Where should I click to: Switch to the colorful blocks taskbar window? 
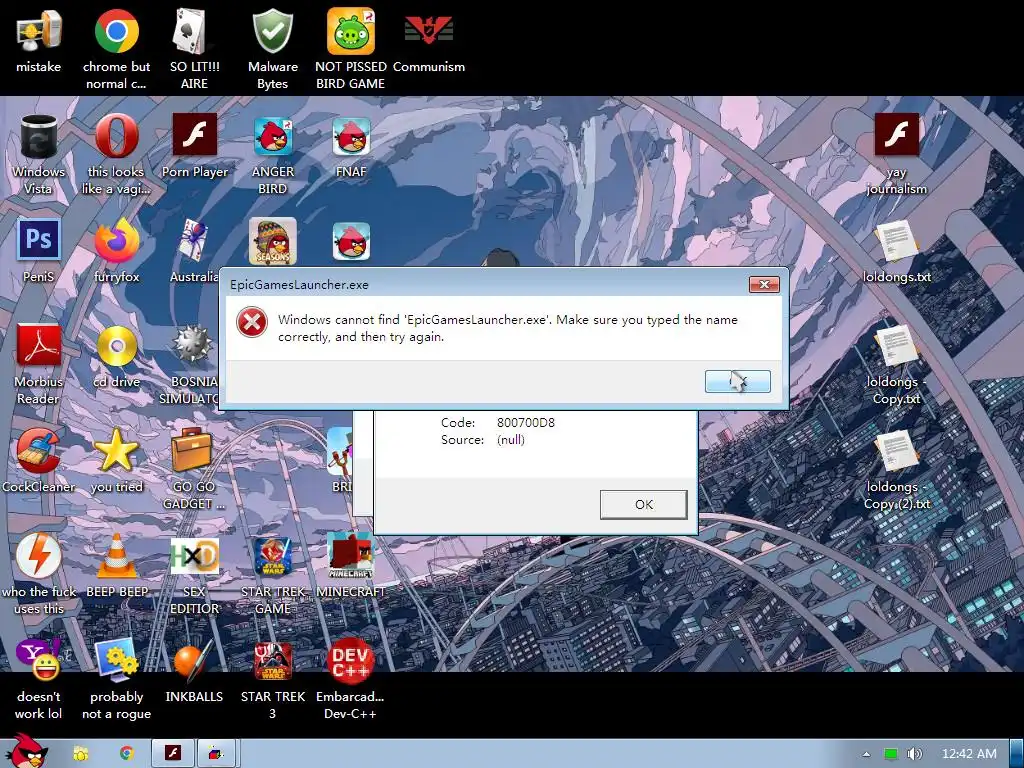pos(217,753)
